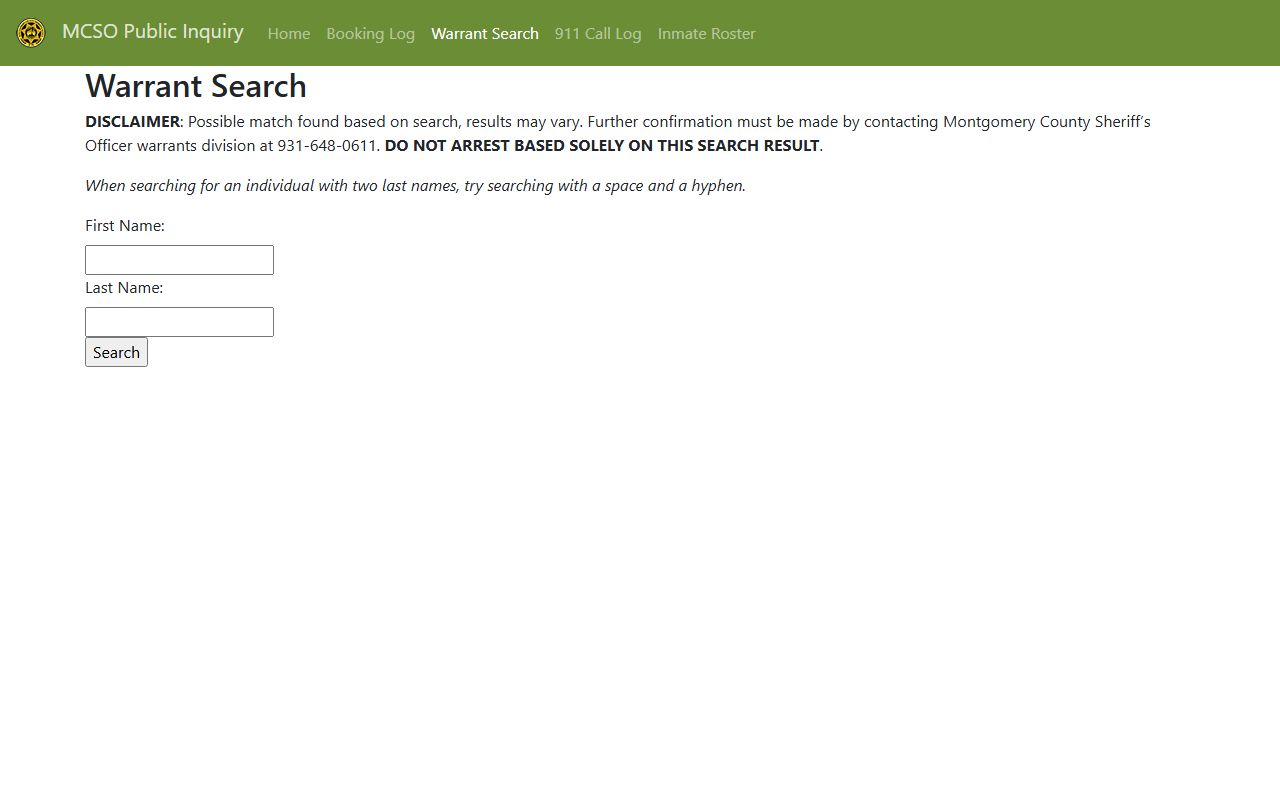
Task: Click the Last Name label
Action: tap(124, 288)
